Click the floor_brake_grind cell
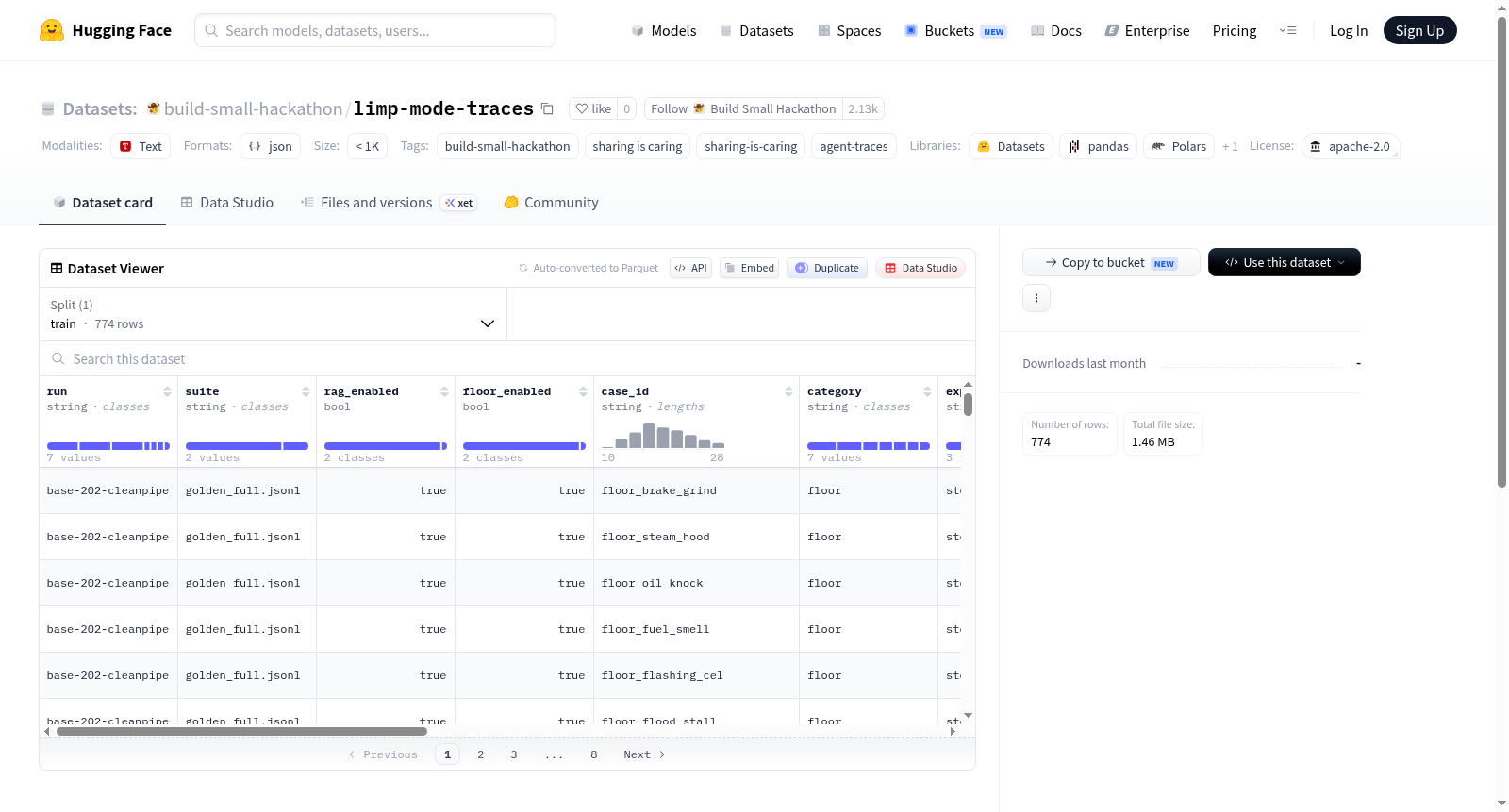Viewport: 1509px width, 812px height. (696, 490)
